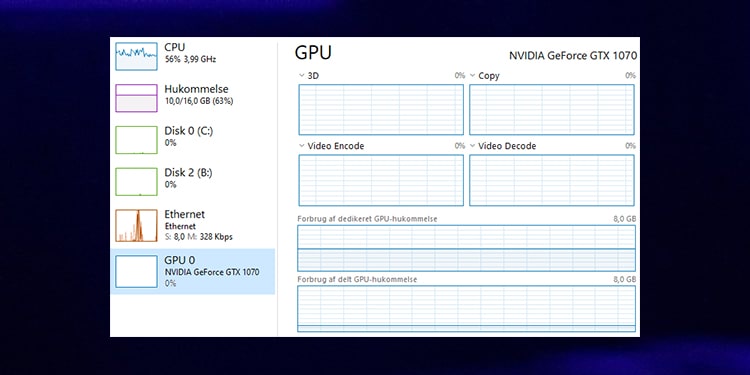
Task: Click the 8,0 GB dedicated memory limit
Action: 625,219
